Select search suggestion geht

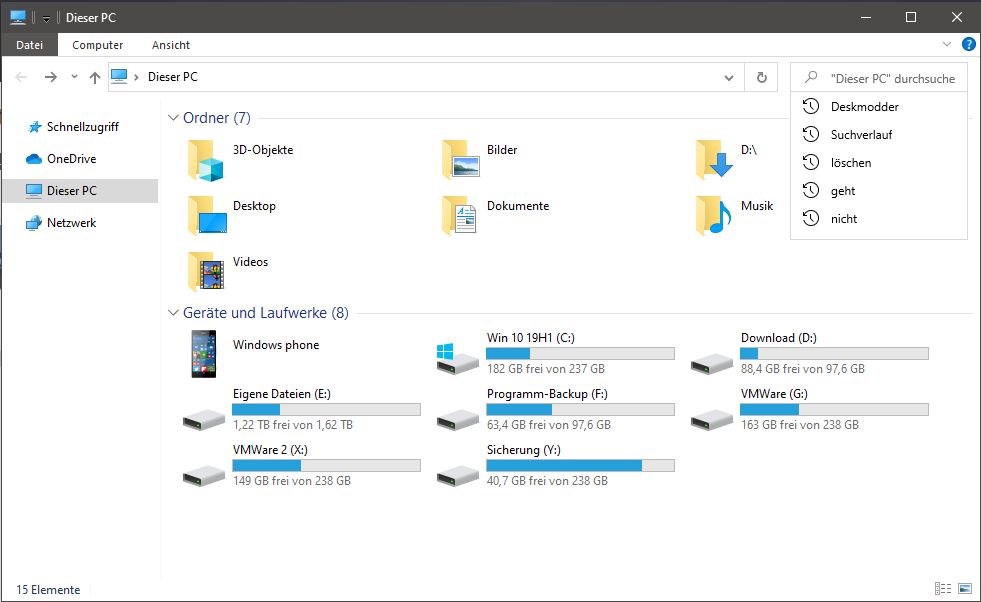pos(878,191)
